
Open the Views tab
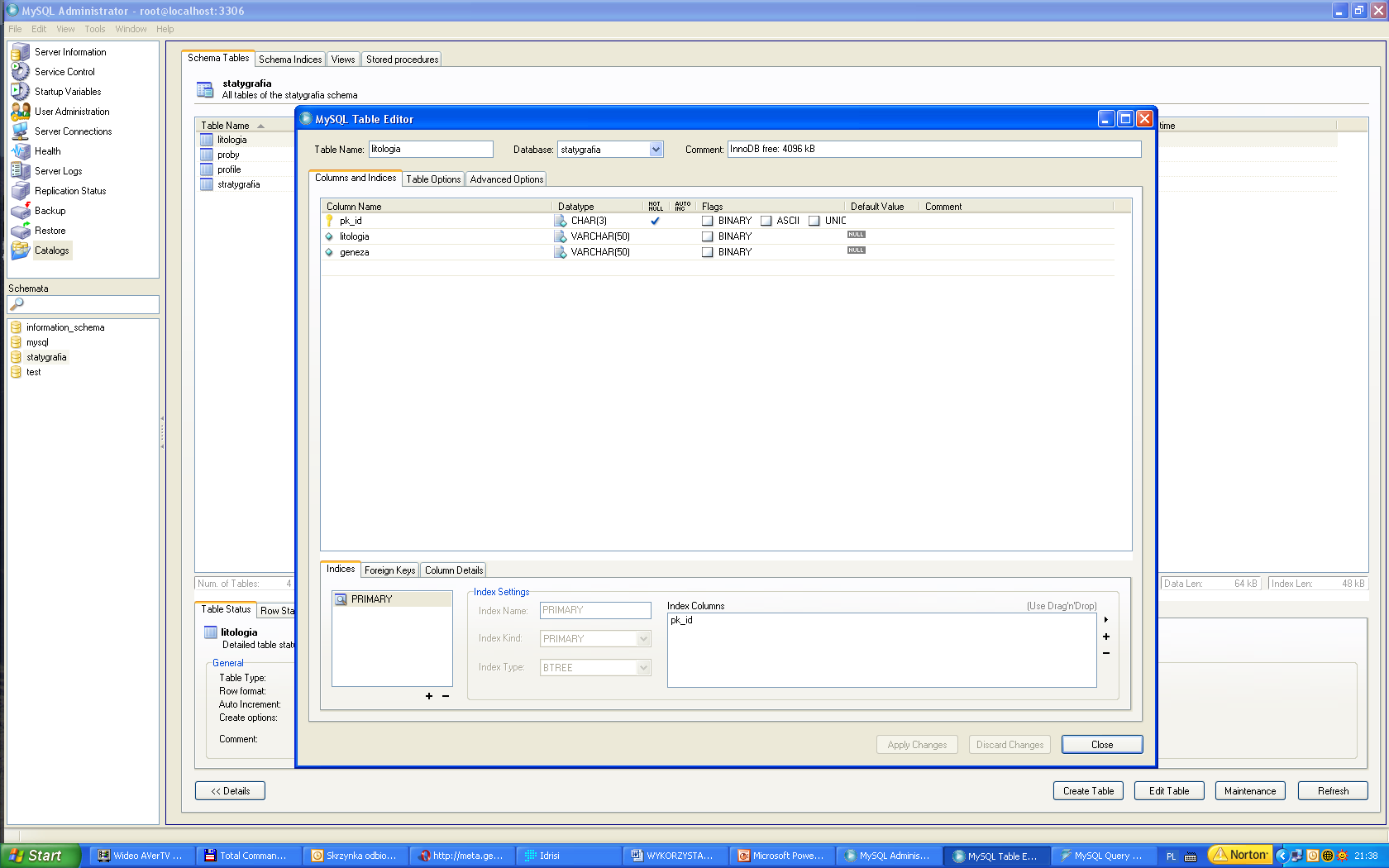pyautogui.click(x=343, y=60)
